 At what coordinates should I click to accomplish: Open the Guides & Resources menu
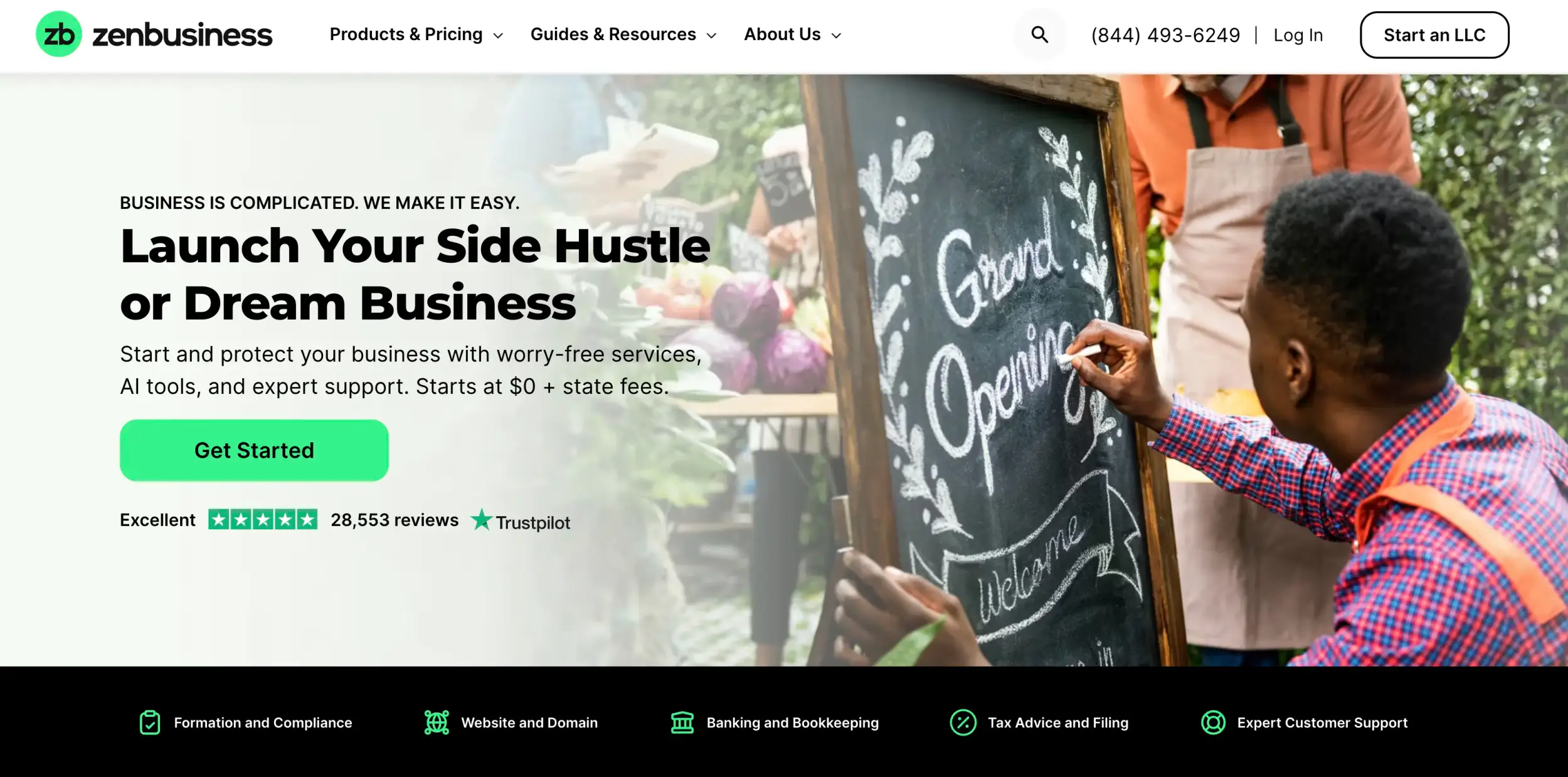coord(623,34)
